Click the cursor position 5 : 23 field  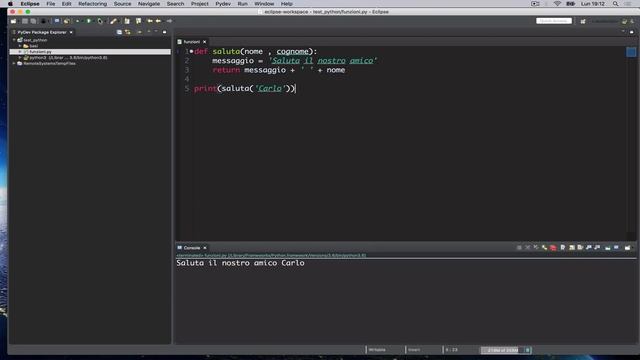click(451, 350)
